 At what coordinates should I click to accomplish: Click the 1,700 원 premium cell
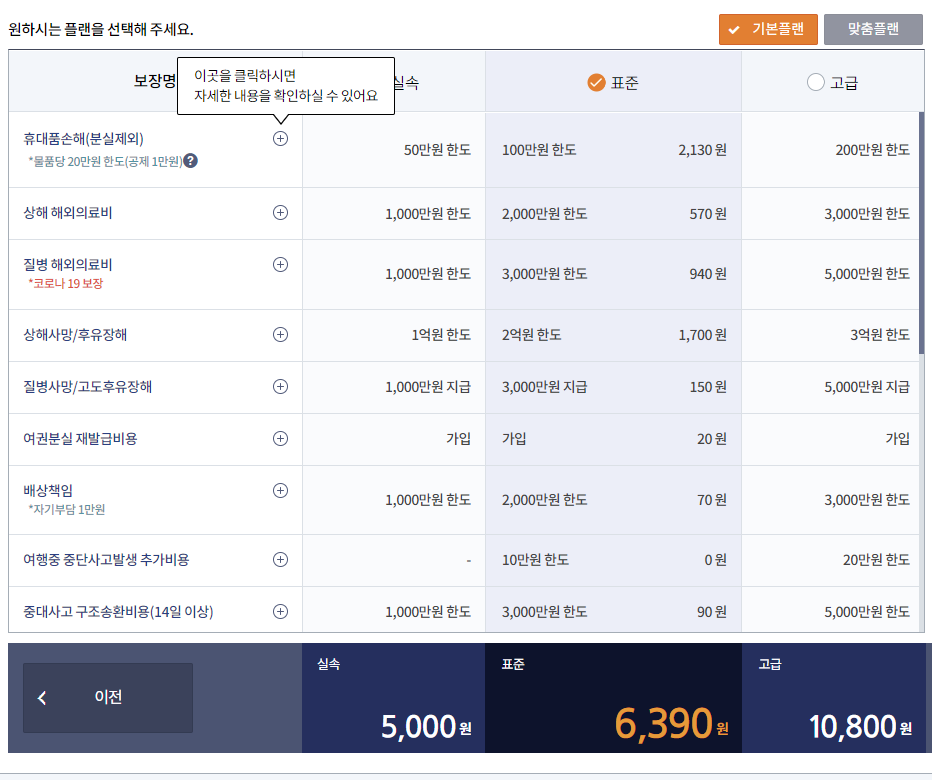tap(703, 335)
